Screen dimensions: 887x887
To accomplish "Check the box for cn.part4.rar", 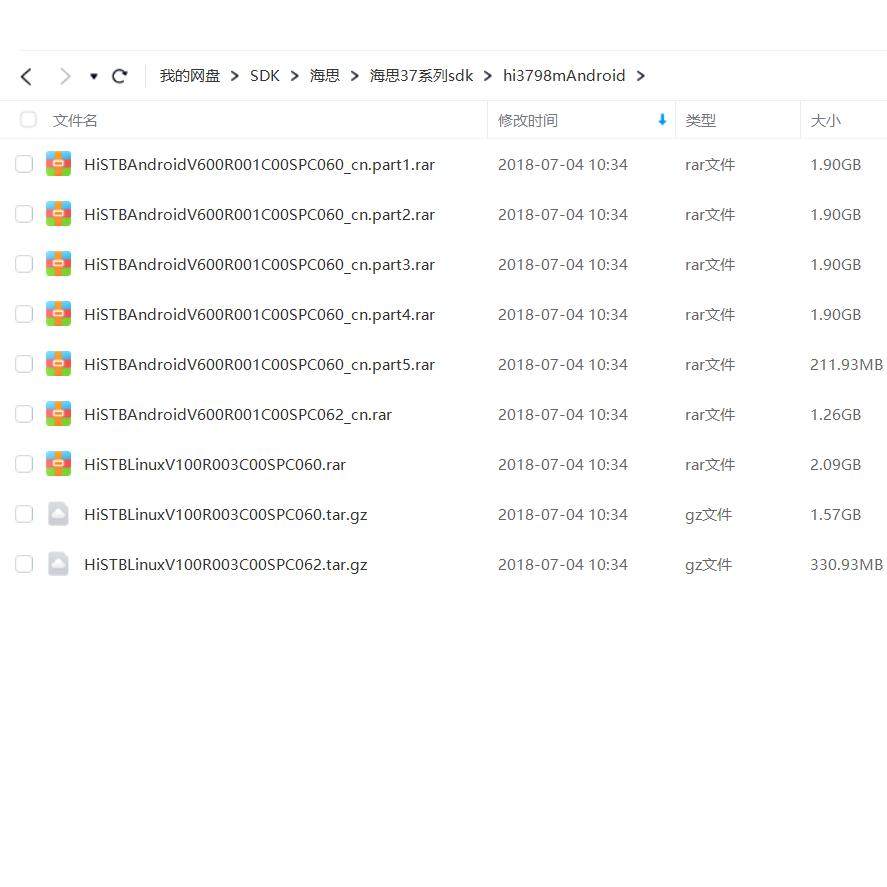I will pos(24,314).
